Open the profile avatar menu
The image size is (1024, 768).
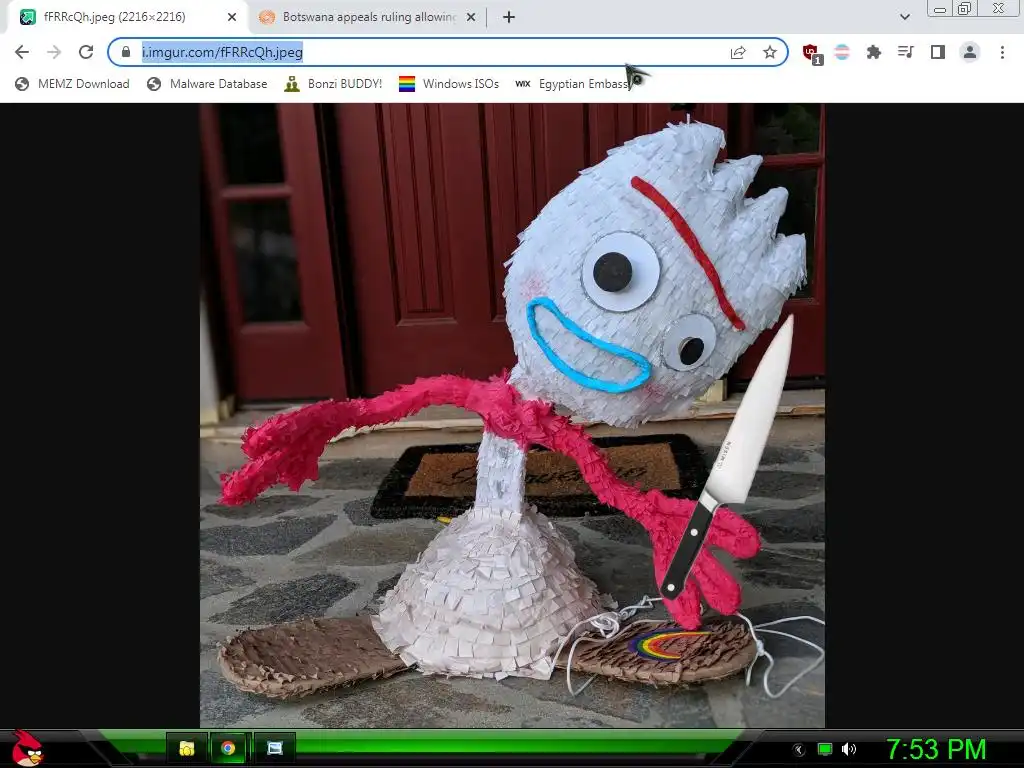(970, 52)
